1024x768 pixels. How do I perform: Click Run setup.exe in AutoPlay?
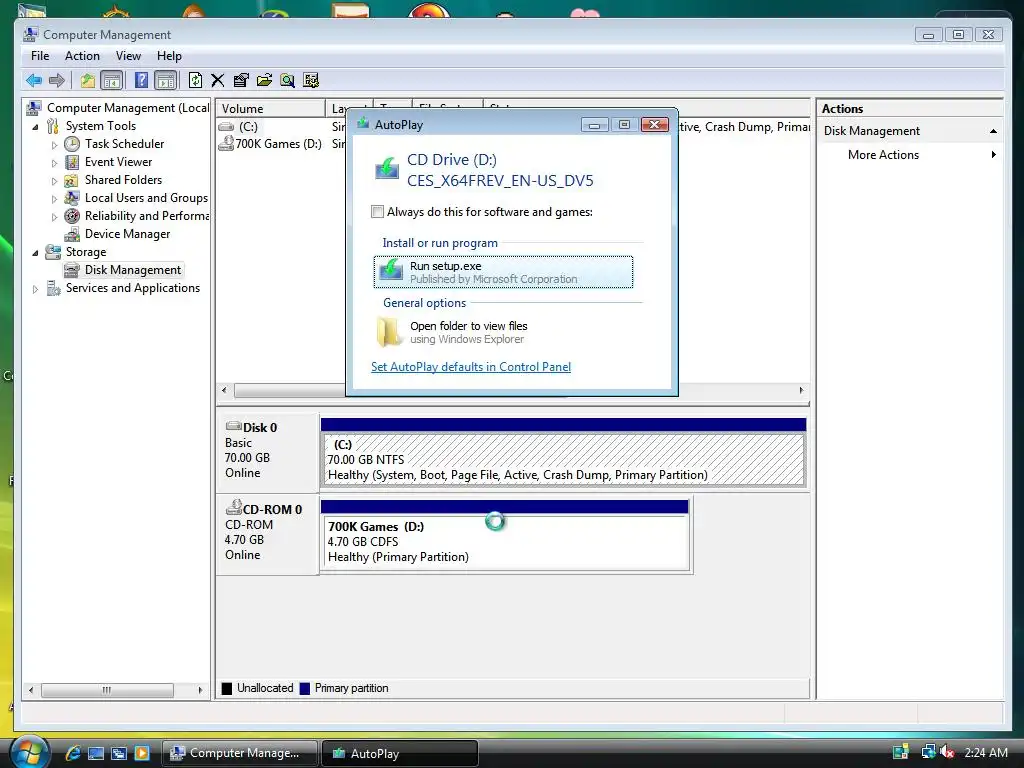pyautogui.click(x=503, y=272)
